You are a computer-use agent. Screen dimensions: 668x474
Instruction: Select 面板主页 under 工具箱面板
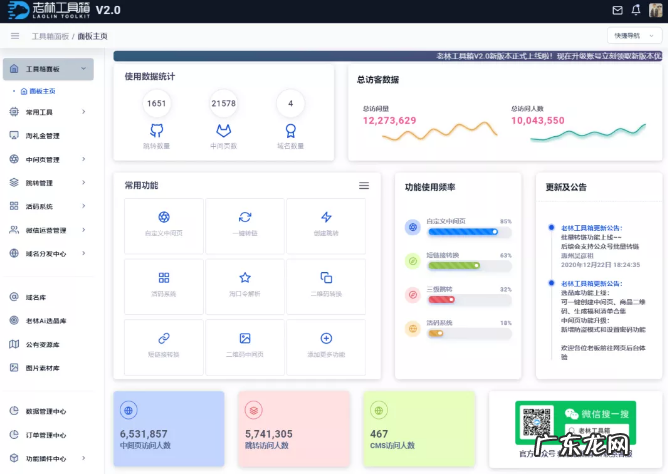click(38, 91)
